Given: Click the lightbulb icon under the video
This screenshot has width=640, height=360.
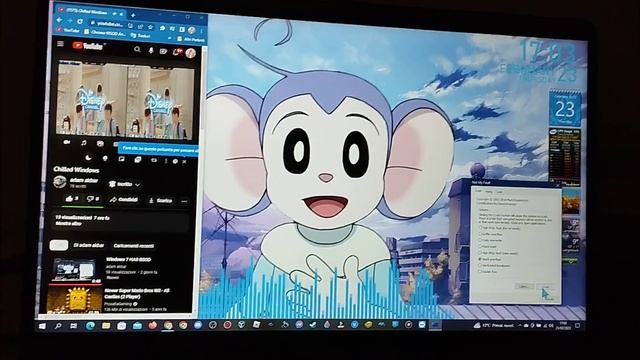Looking at the screenshot, I should click(x=105, y=158).
